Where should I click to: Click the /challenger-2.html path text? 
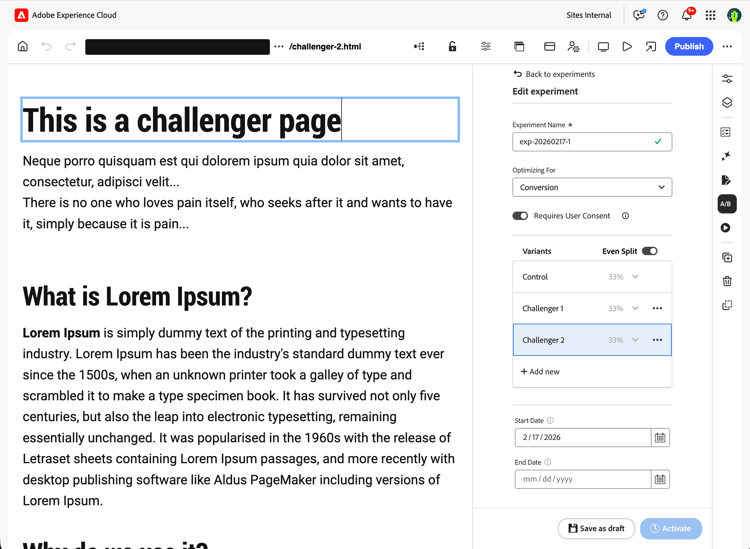[x=325, y=46]
